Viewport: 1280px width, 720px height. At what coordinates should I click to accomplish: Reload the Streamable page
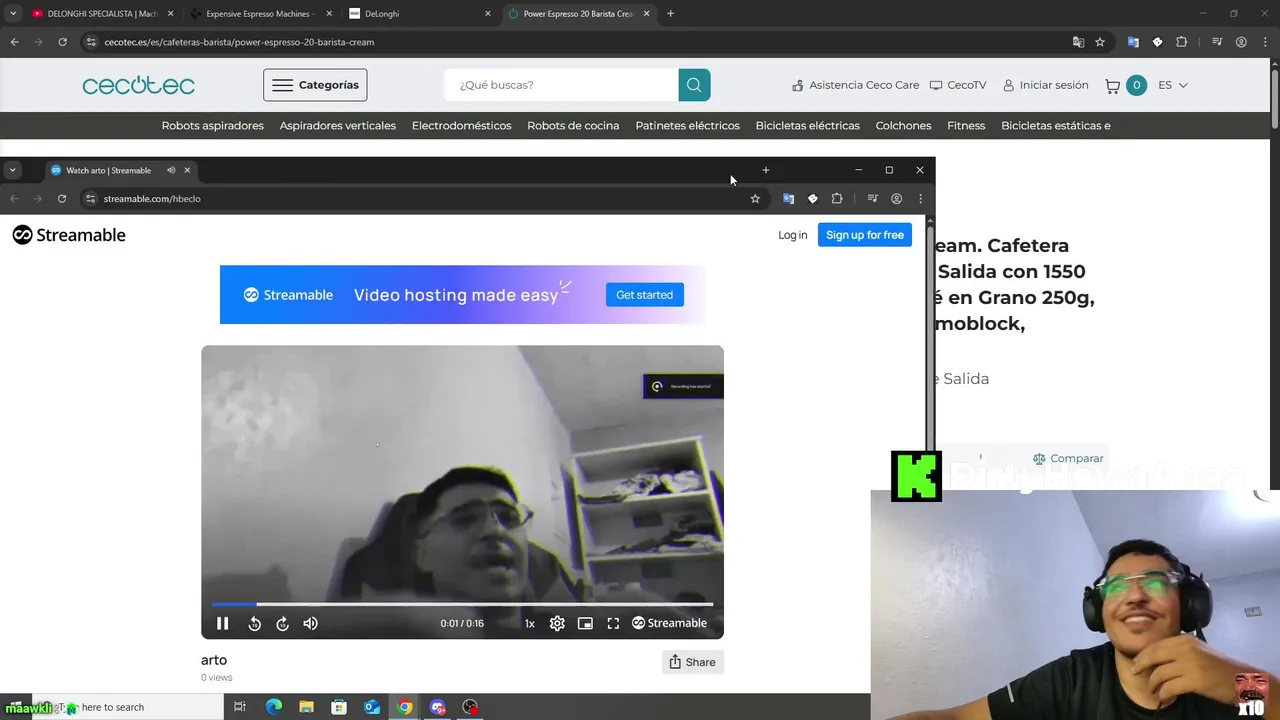62,199
